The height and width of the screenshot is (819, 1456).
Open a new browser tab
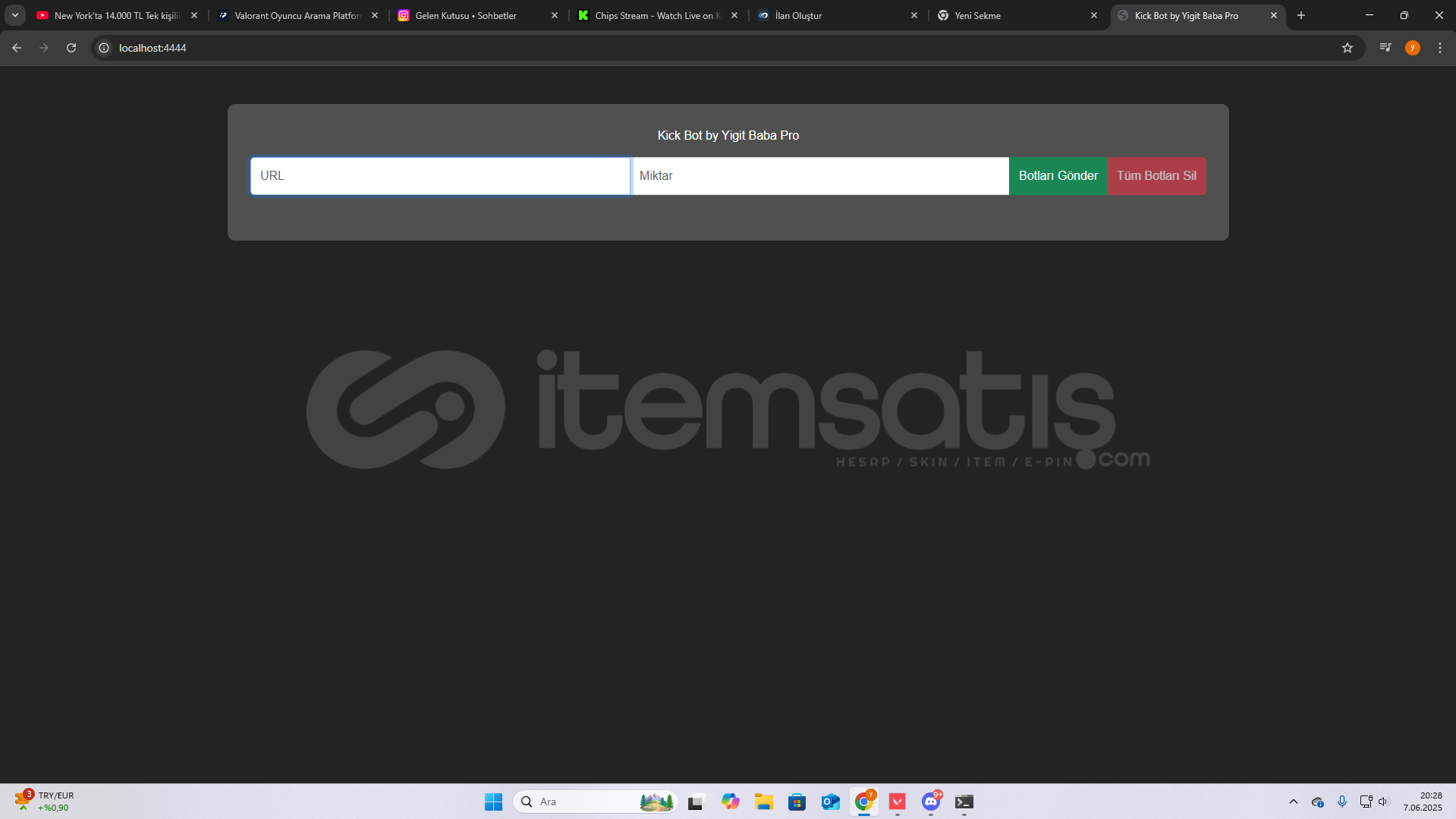tap(1300, 15)
